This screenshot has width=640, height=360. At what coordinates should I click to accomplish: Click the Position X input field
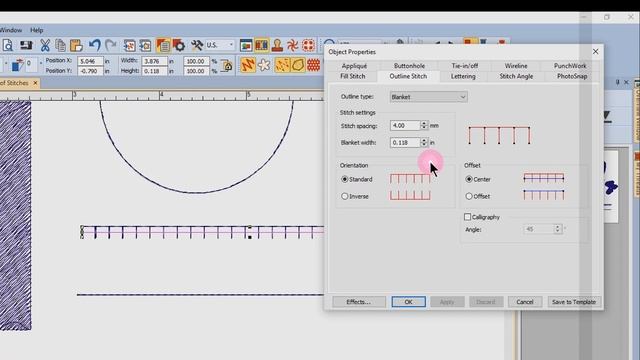point(90,61)
